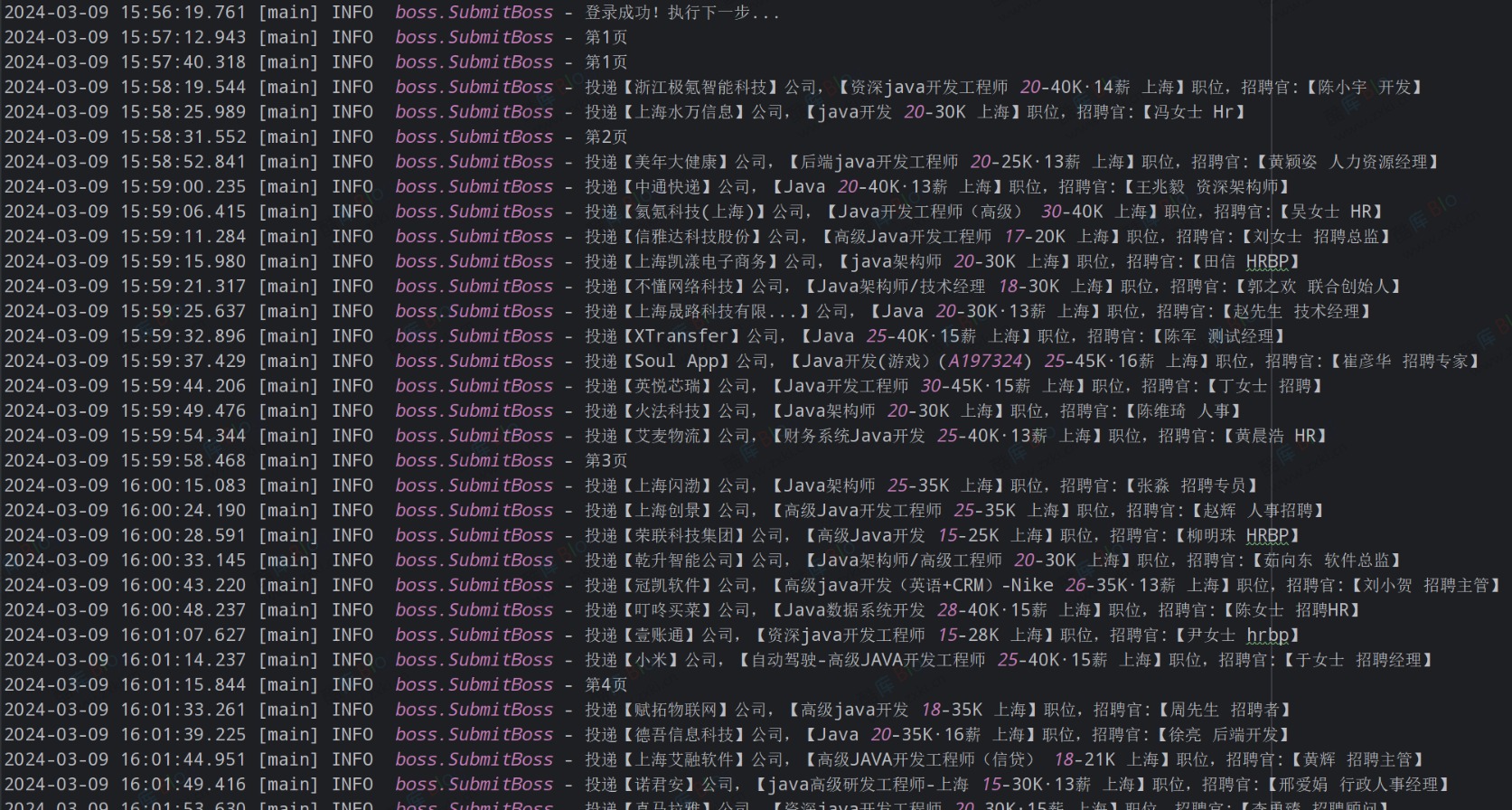Image resolution: width=1512 pixels, height=810 pixels.
Task: Click the 第4页 page log entry
Action: click(606, 684)
